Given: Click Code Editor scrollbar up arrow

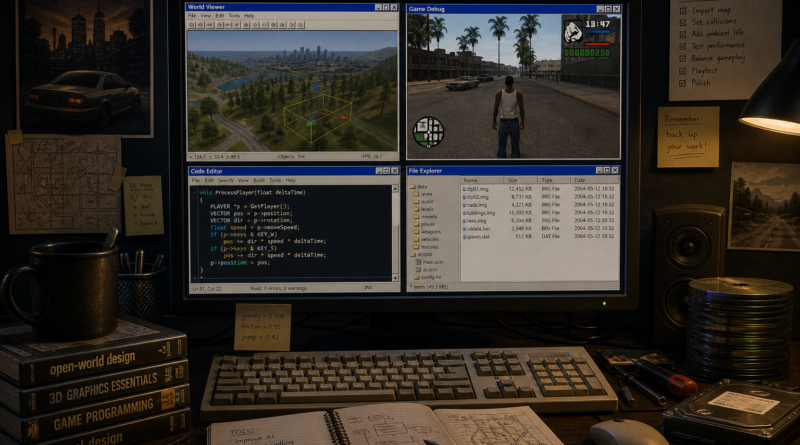Looking at the screenshot, I should tap(395, 189).
